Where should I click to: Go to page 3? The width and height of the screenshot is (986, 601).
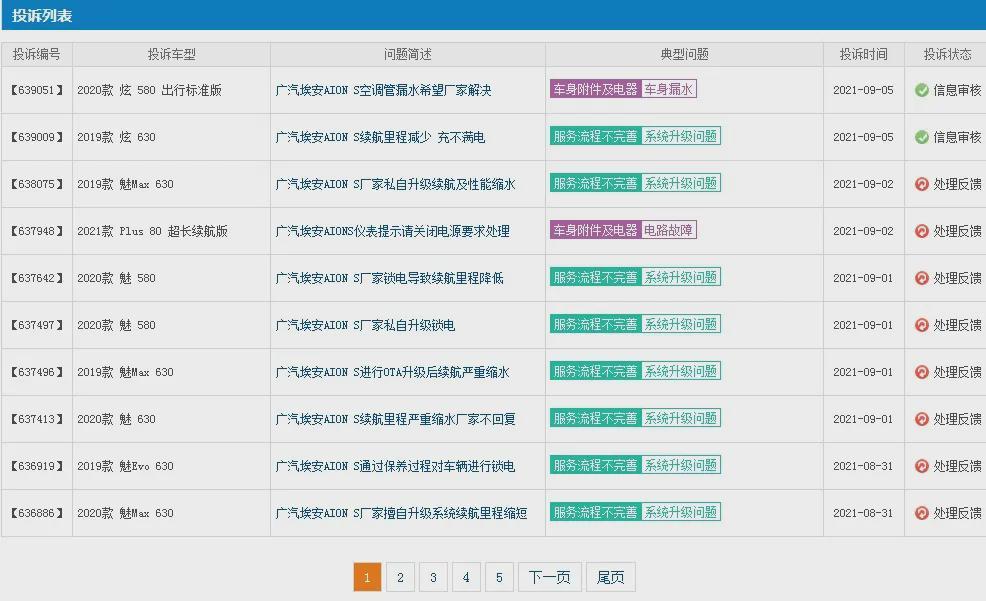click(x=433, y=577)
